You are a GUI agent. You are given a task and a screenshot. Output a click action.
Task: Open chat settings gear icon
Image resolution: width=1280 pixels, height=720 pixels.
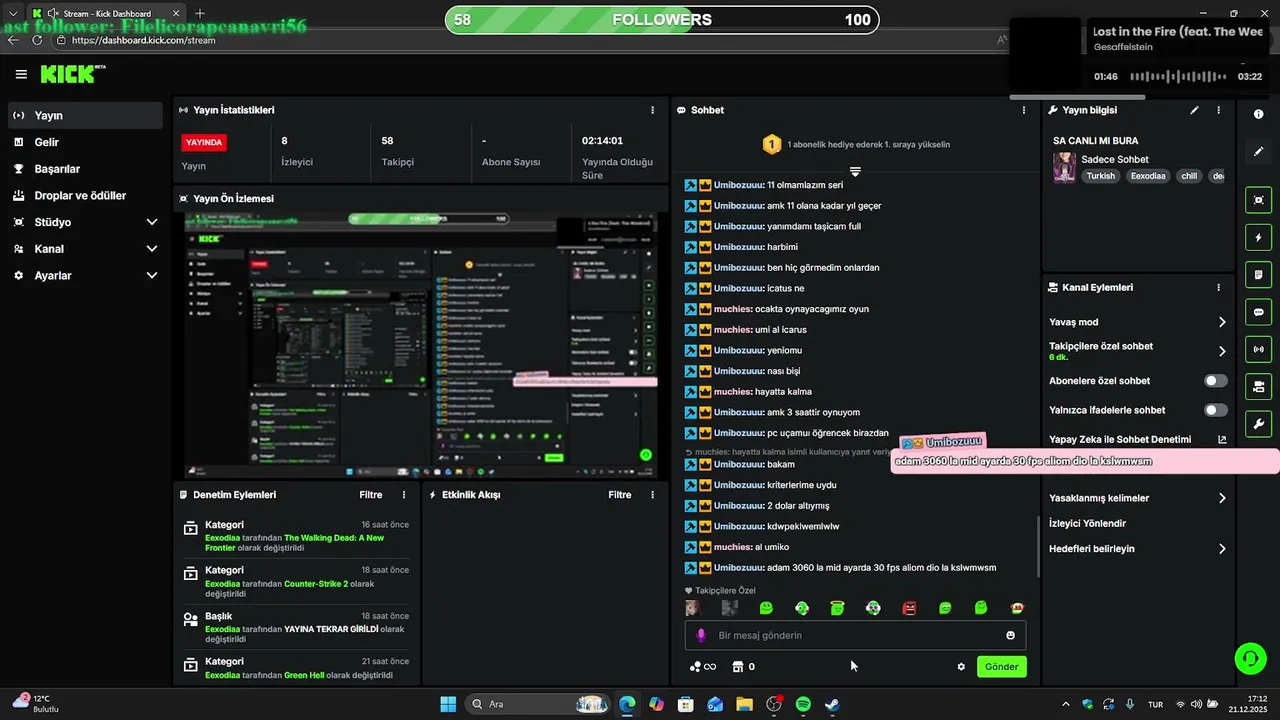pyautogui.click(x=961, y=667)
